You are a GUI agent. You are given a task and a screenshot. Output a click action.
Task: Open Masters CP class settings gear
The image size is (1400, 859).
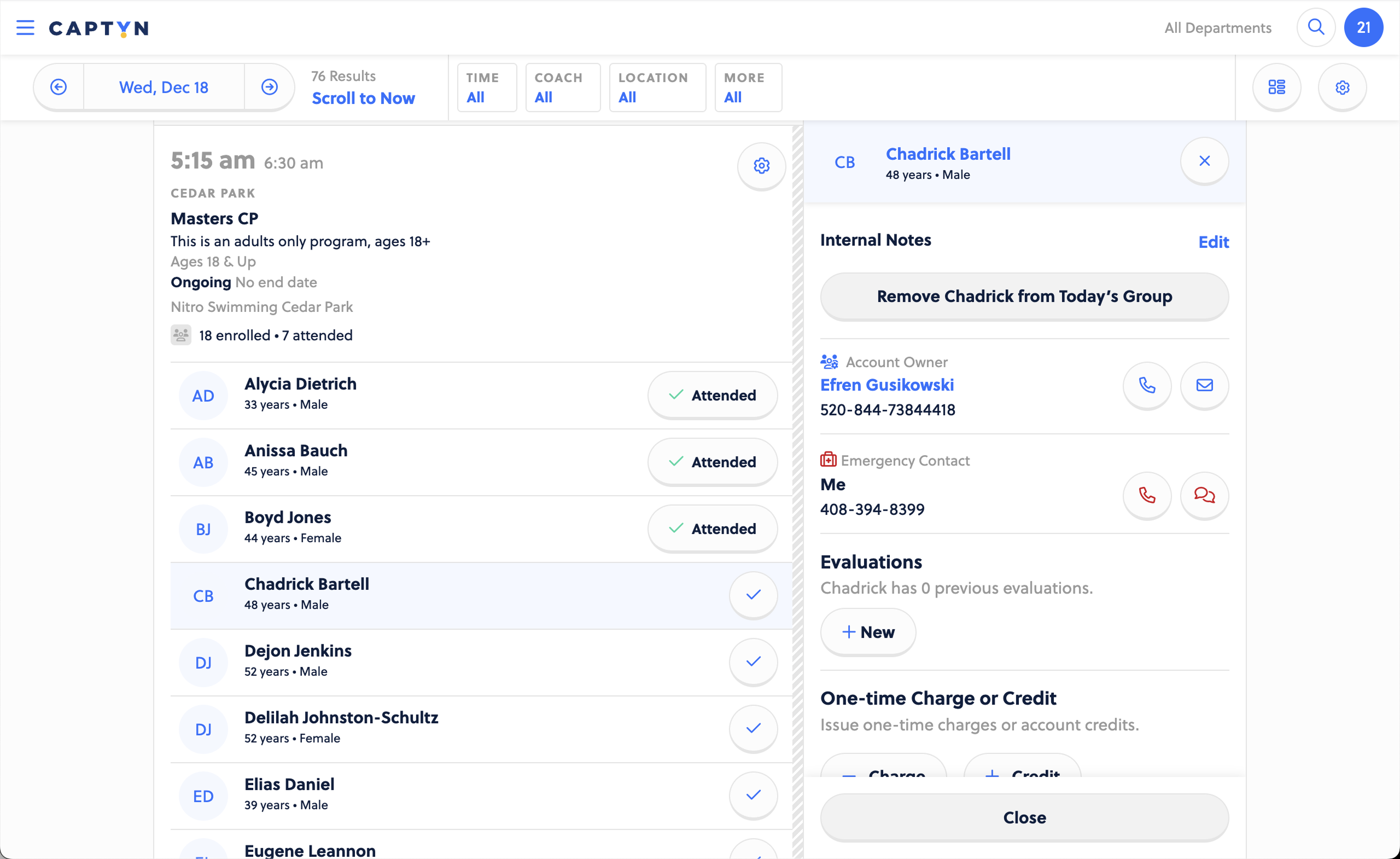click(761, 166)
